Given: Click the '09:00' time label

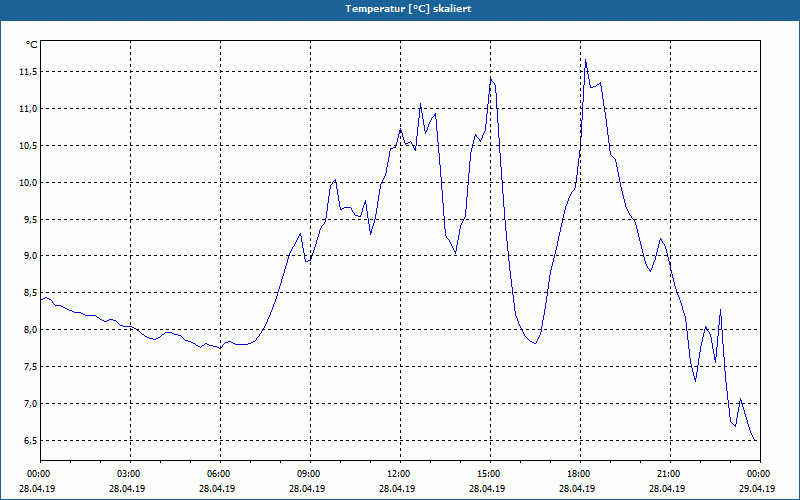Looking at the screenshot, I should [310, 474].
